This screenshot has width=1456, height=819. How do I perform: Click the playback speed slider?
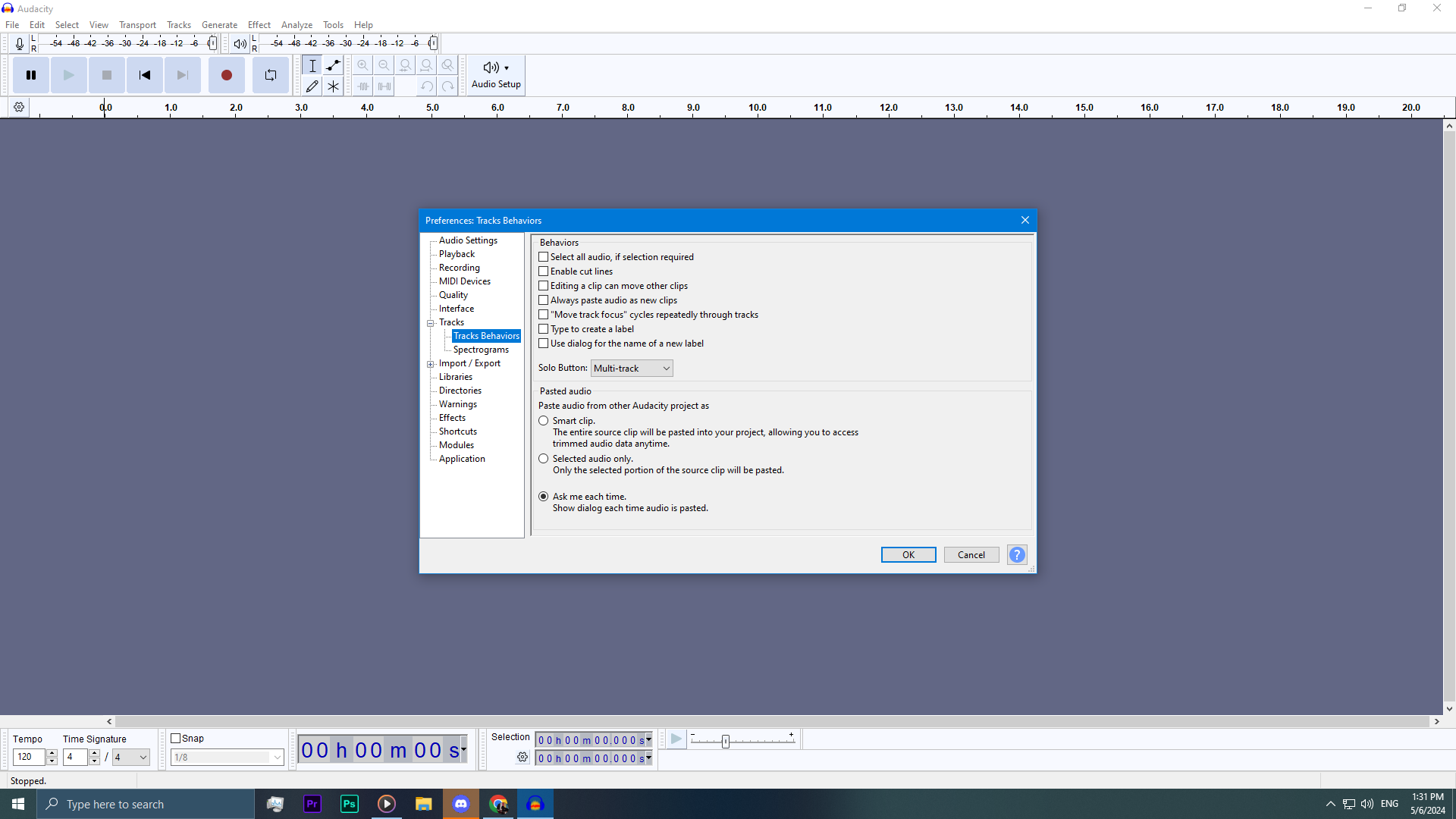(726, 741)
